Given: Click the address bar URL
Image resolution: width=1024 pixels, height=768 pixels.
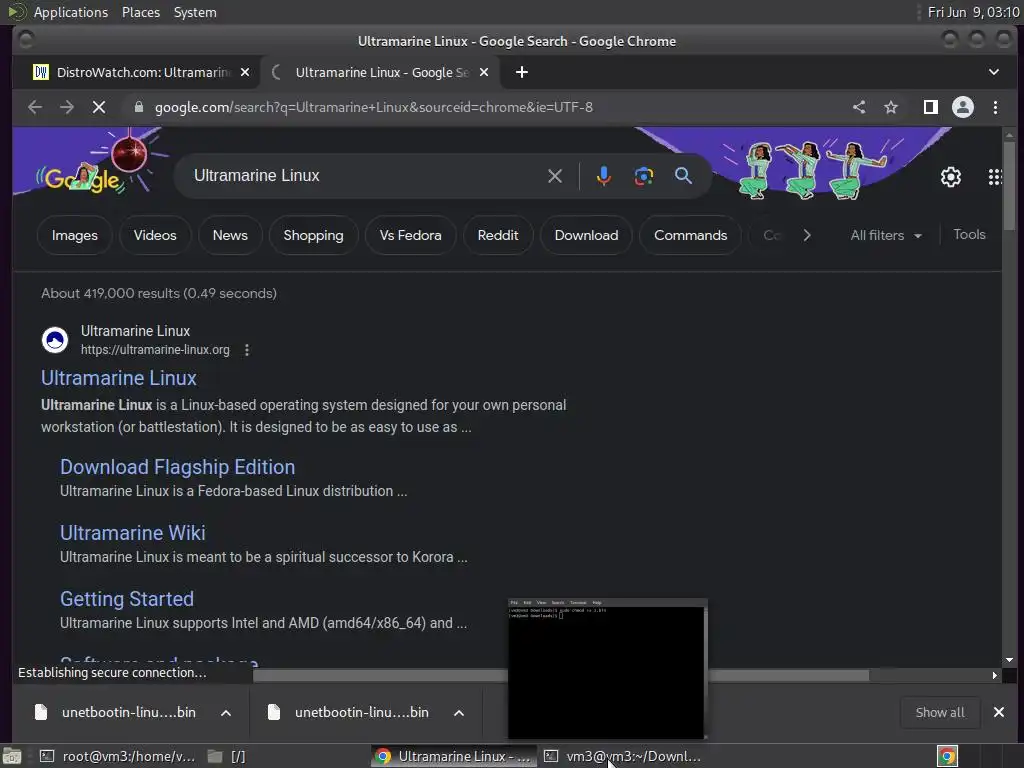Looking at the screenshot, I should pos(374,107).
